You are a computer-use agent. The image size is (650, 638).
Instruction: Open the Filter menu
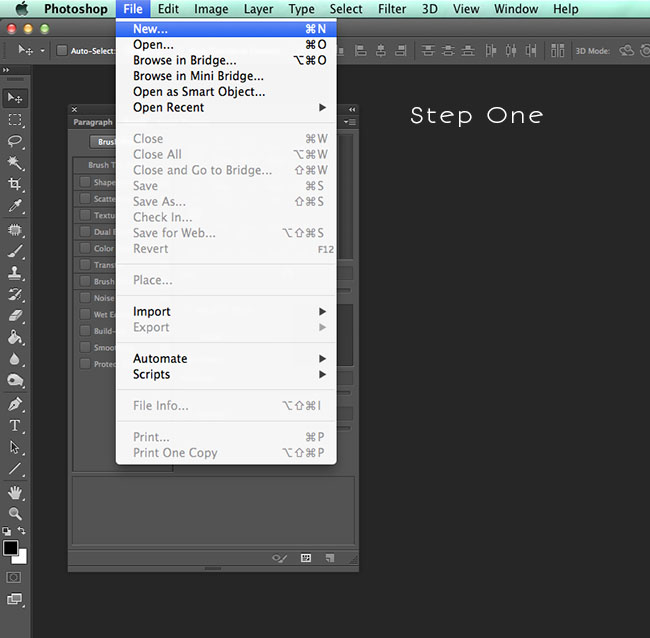(x=392, y=9)
